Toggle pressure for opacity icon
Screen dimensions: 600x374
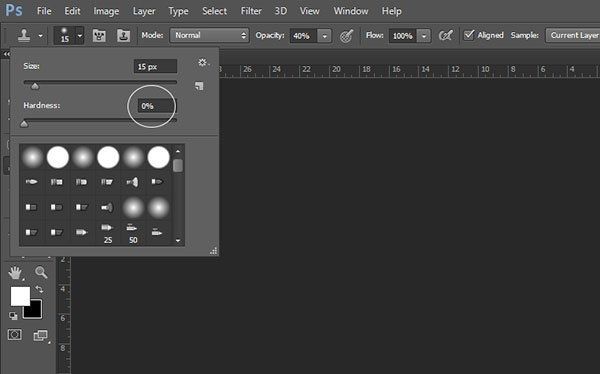tap(346, 36)
